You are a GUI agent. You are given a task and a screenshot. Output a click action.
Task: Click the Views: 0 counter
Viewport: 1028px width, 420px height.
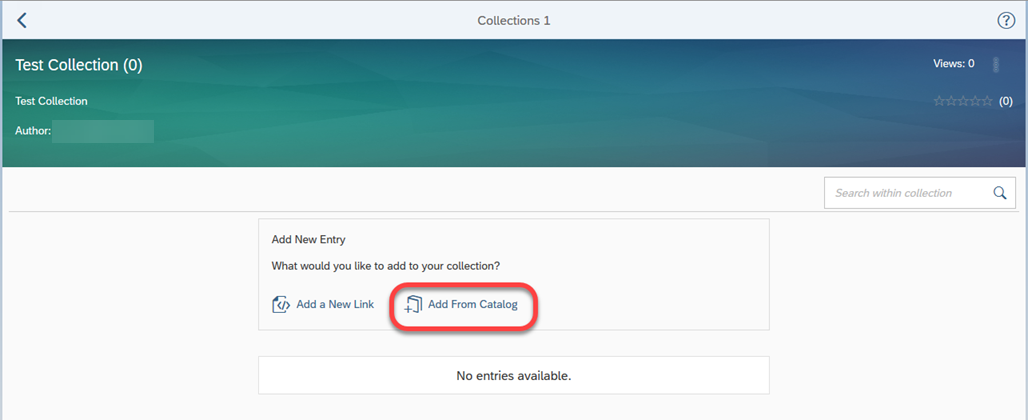[x=954, y=64]
